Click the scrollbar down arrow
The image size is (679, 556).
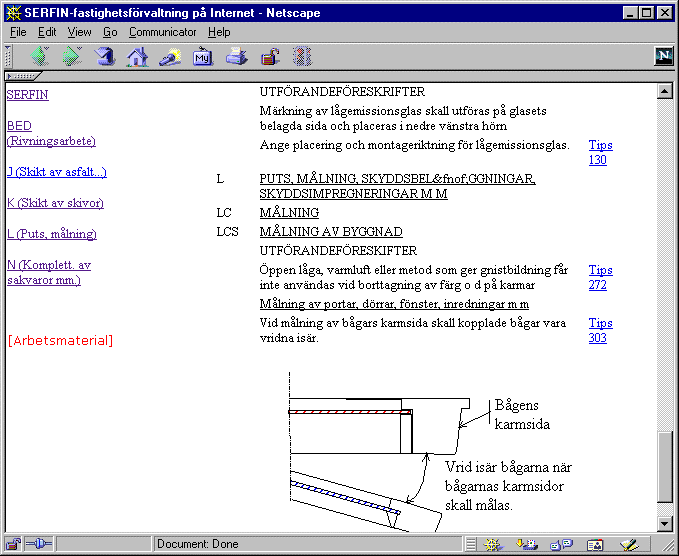665,524
